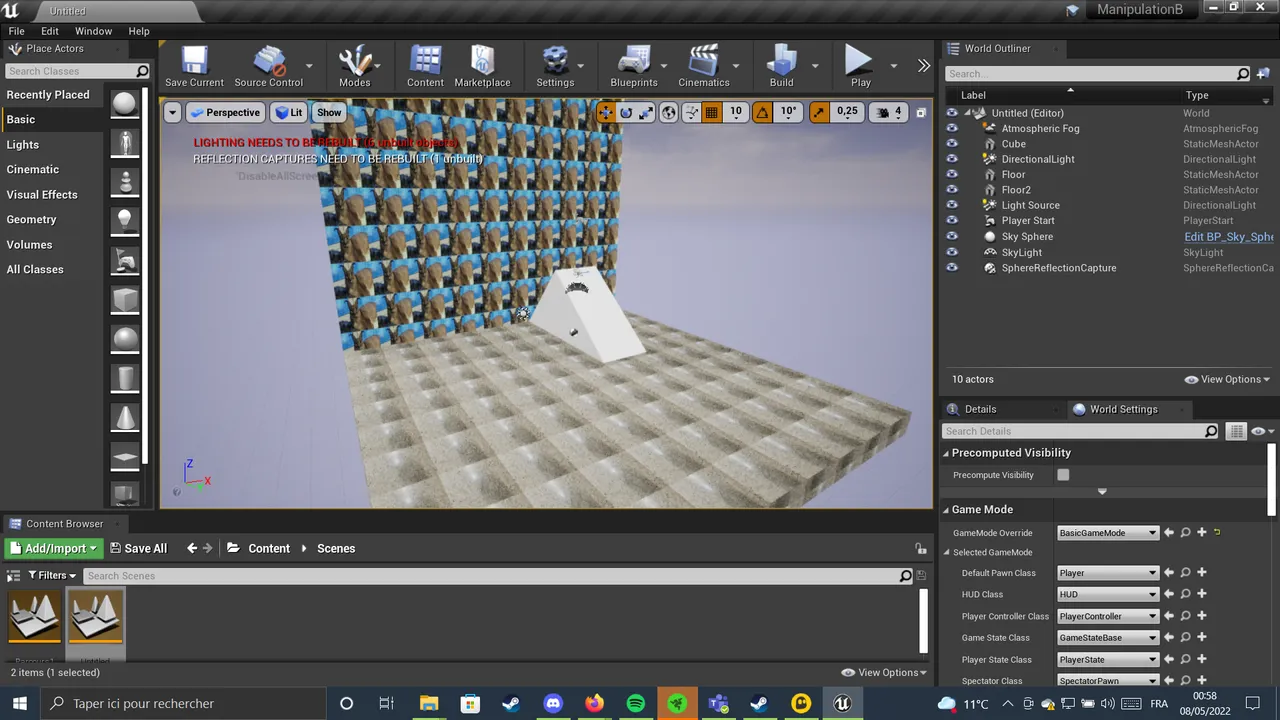Viewport: 1280px width, 720px height.
Task: Open the File menu
Action: point(17,31)
